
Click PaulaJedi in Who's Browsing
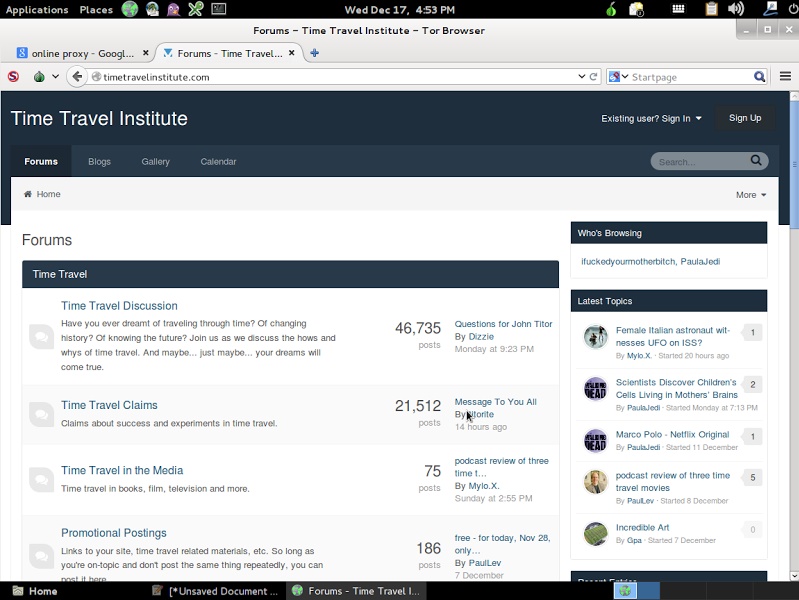[x=700, y=262]
